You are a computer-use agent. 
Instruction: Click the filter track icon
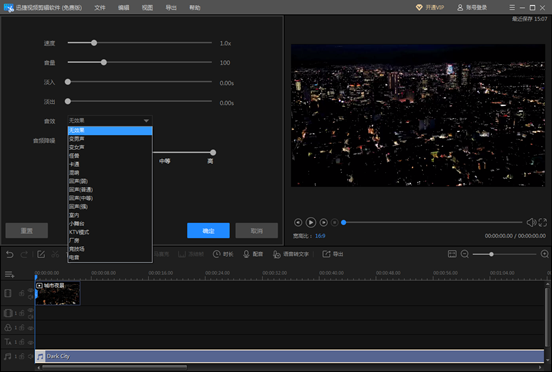pos(8,328)
